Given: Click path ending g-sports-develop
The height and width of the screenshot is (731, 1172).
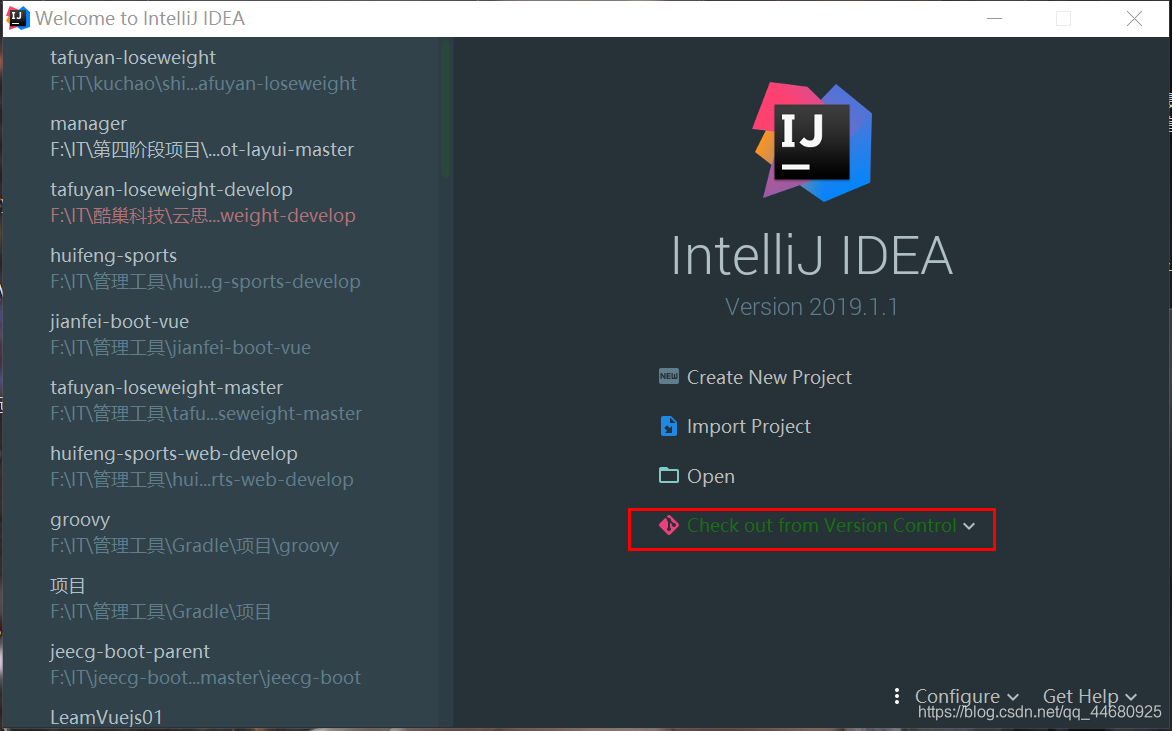Looking at the screenshot, I should pos(205,282).
